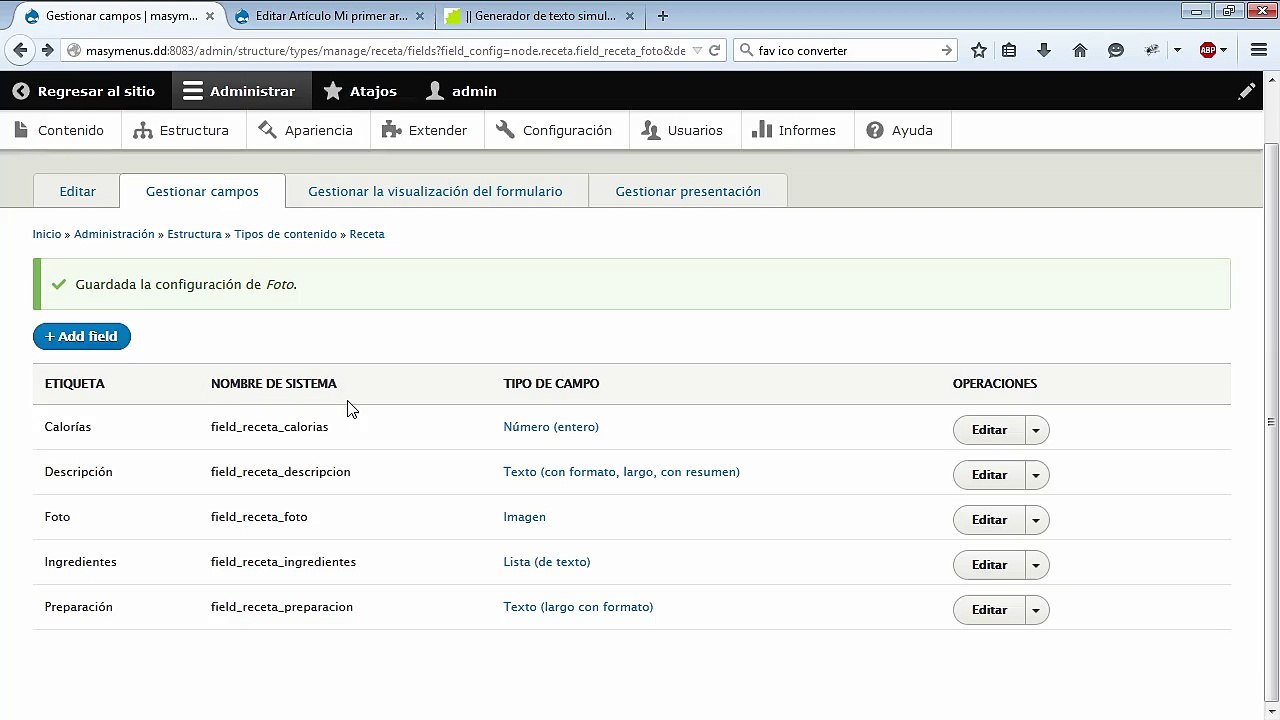Open the admin user menu
The height and width of the screenshot is (720, 1280).
click(461, 91)
